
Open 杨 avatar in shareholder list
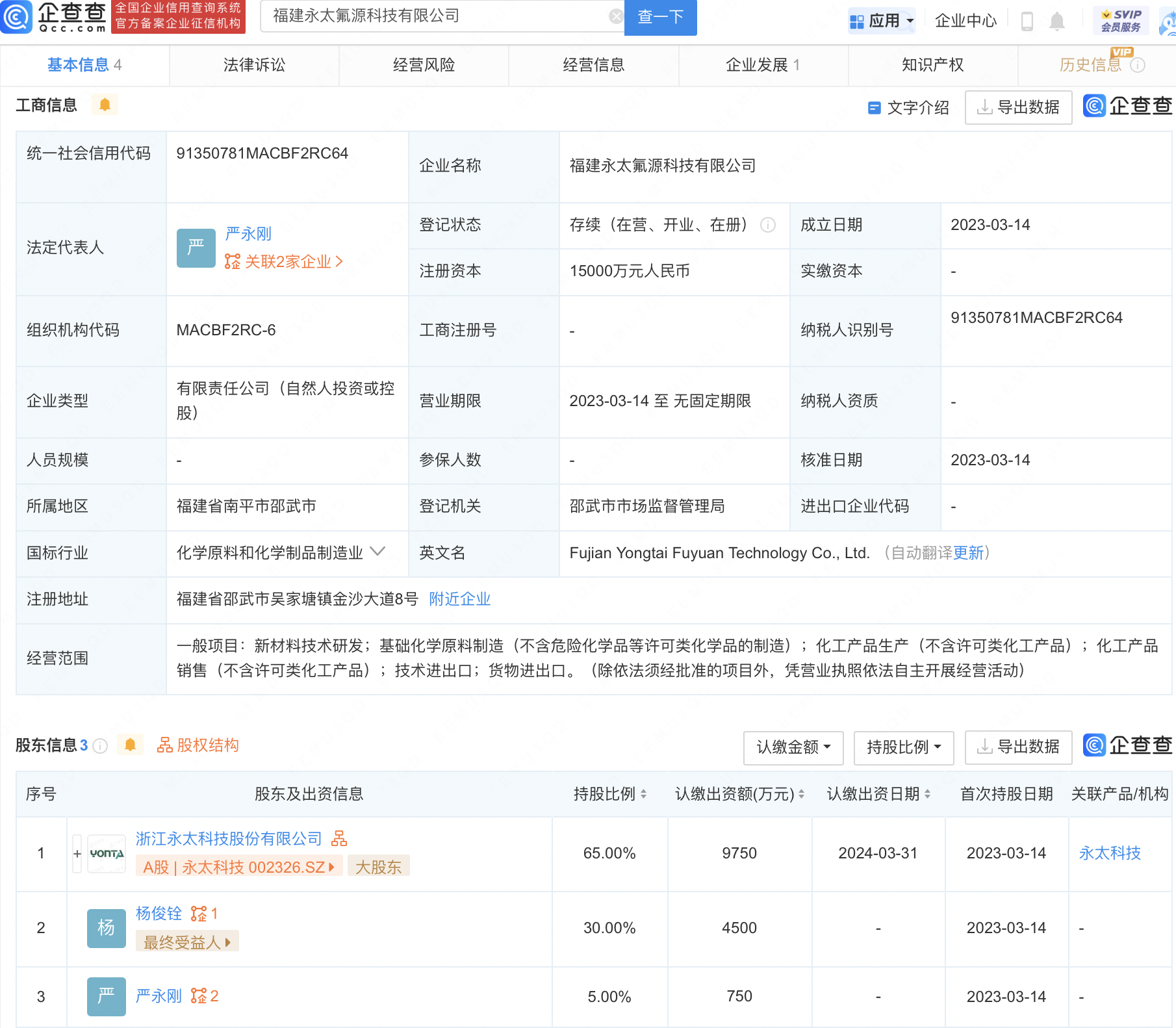107,928
